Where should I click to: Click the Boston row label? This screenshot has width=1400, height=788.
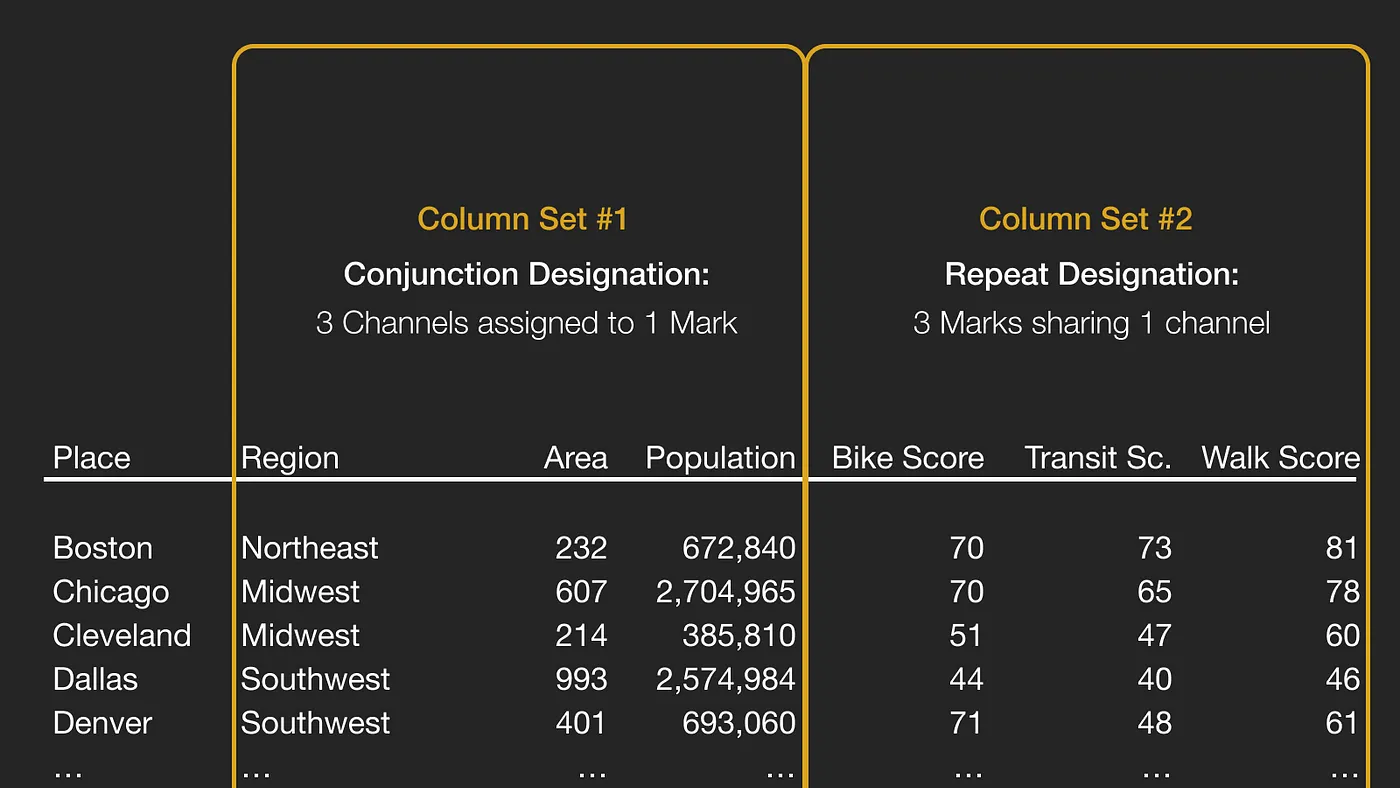[x=103, y=548]
